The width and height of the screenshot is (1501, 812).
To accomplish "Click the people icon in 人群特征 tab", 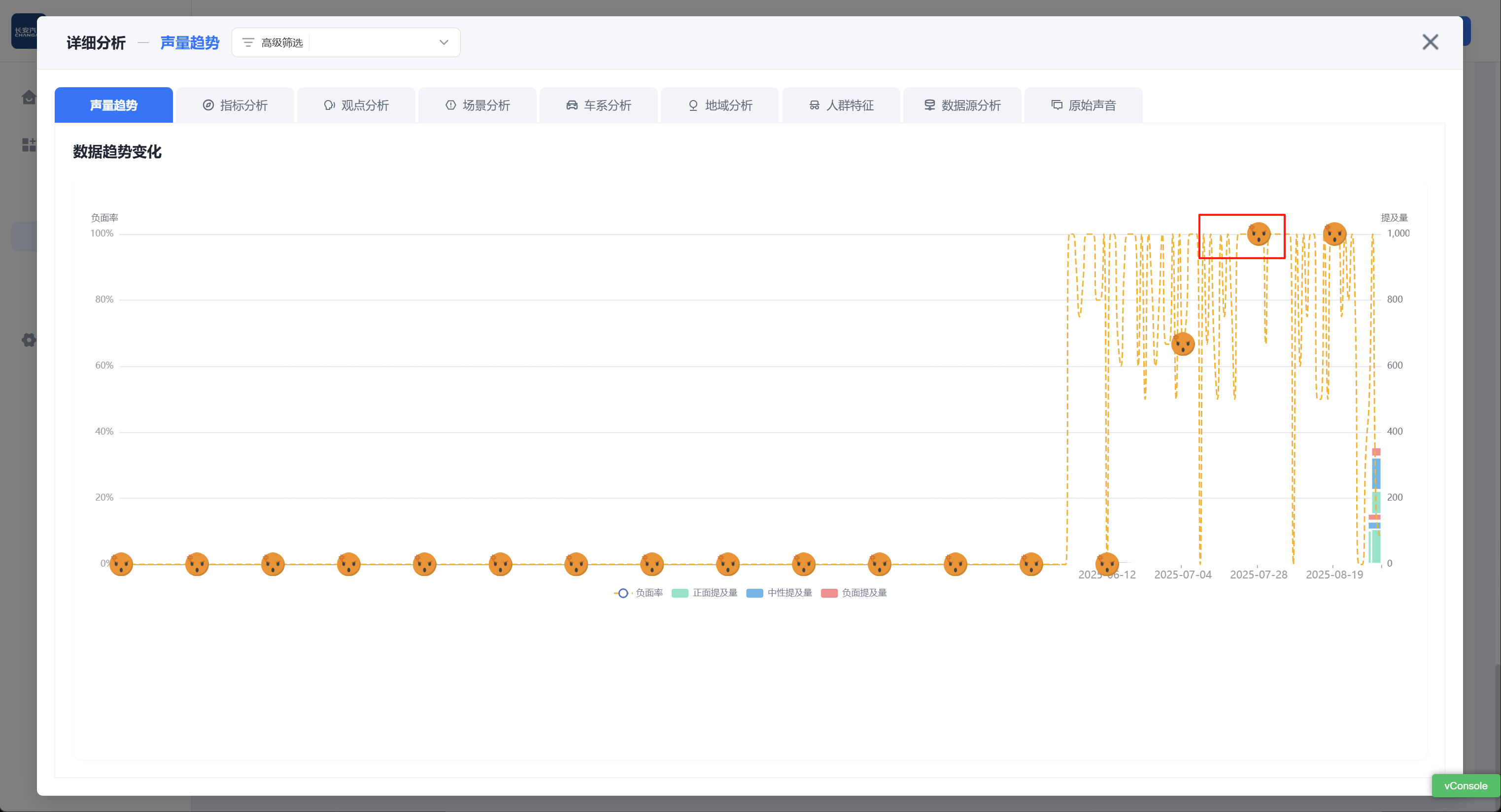I will [x=814, y=105].
